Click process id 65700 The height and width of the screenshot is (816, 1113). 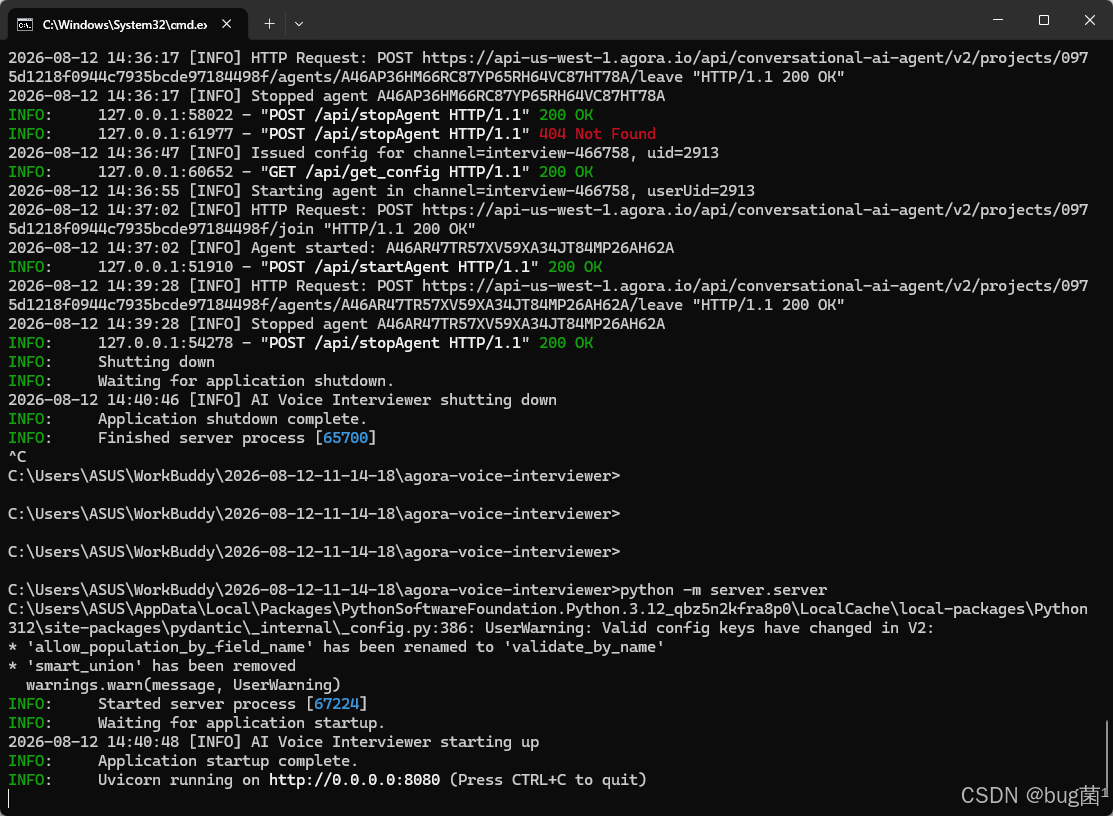click(346, 438)
